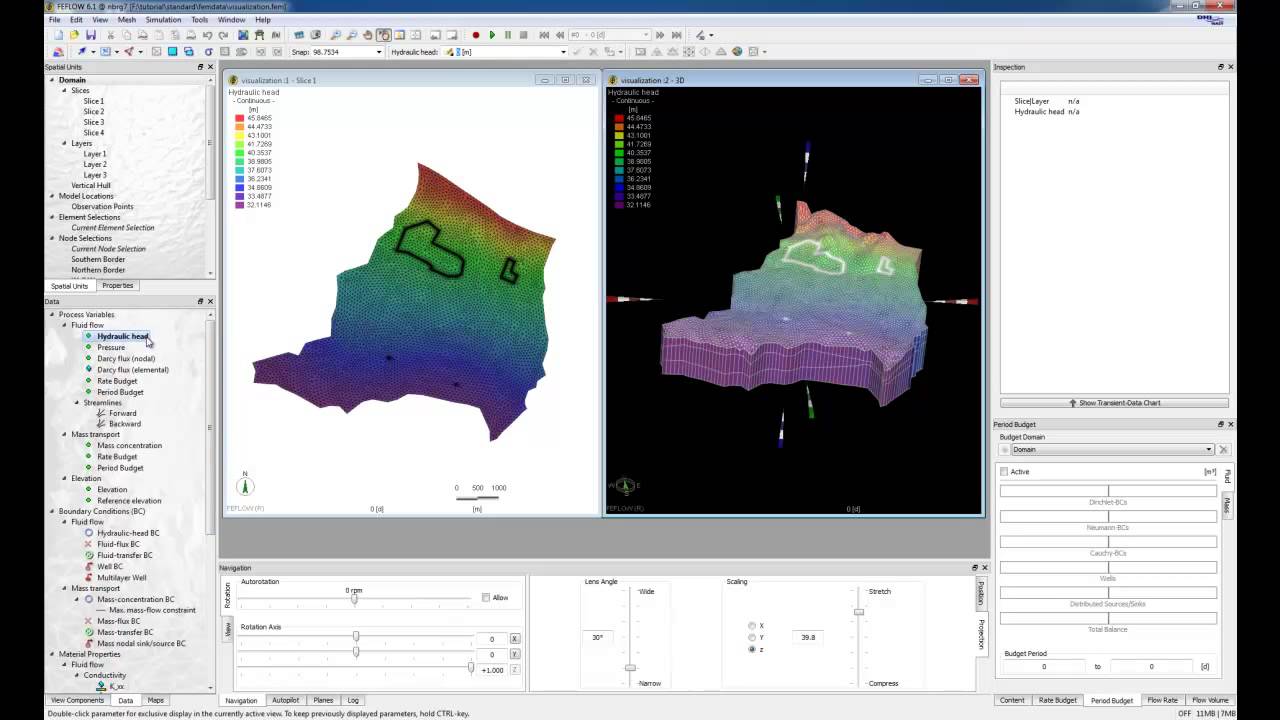
Task: Open the Mesh menu
Action: (x=127, y=20)
